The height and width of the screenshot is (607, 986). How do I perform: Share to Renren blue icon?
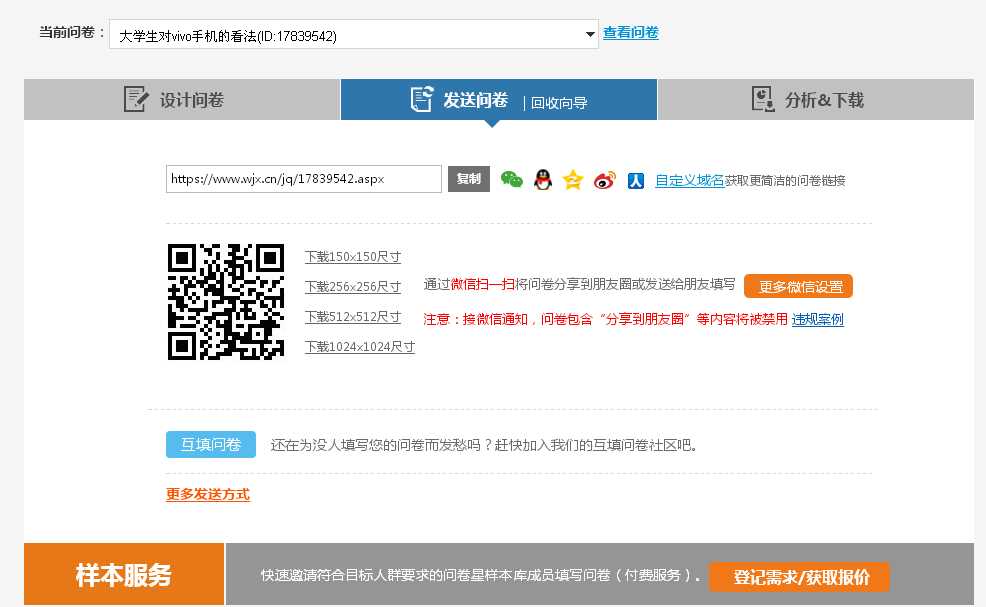point(636,181)
